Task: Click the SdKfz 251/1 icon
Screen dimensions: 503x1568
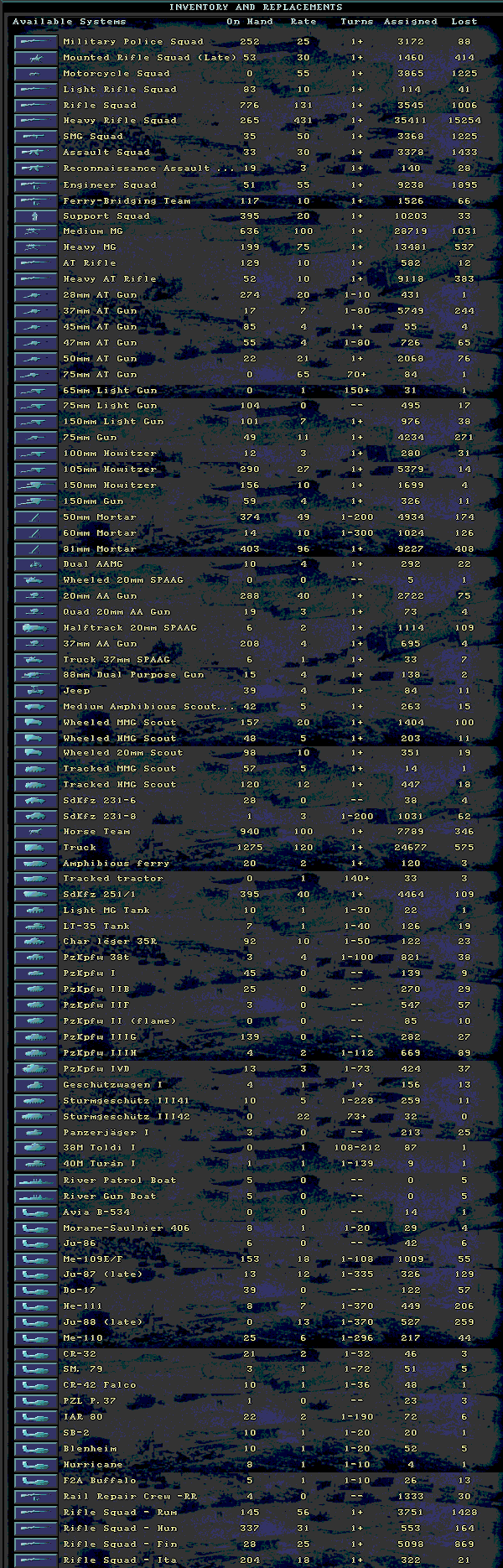Action: point(36,895)
